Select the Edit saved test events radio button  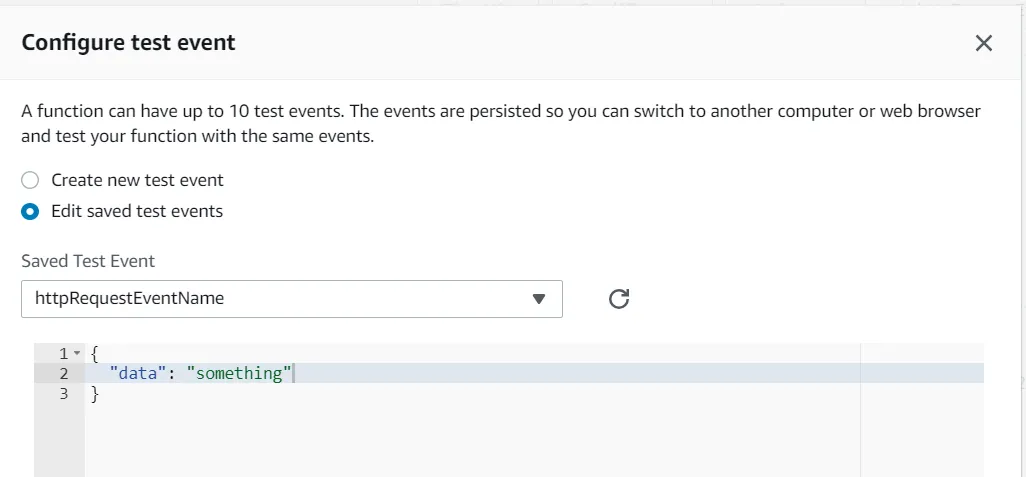point(31,211)
